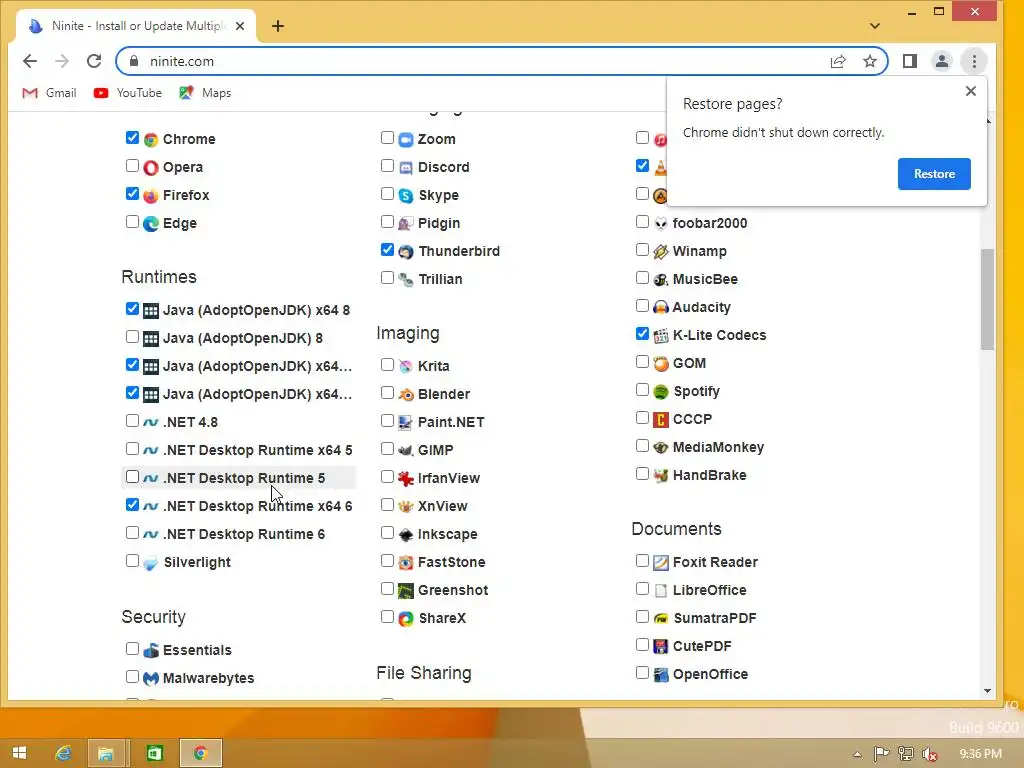Click the Edge logo icon
Screen dimensions: 1024x768
point(151,224)
